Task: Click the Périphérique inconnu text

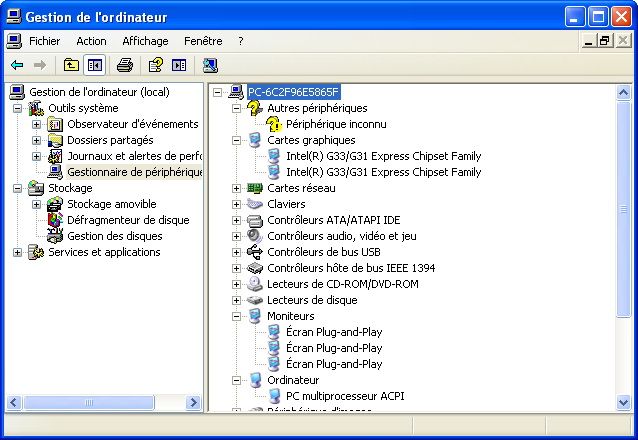Action: [x=336, y=124]
